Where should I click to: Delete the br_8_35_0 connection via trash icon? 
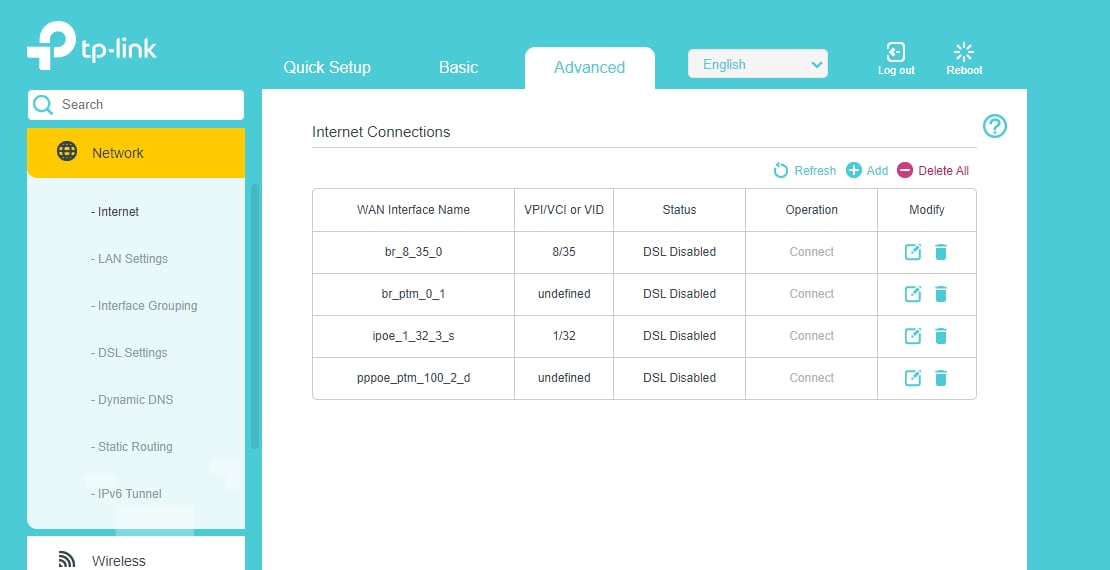941,252
